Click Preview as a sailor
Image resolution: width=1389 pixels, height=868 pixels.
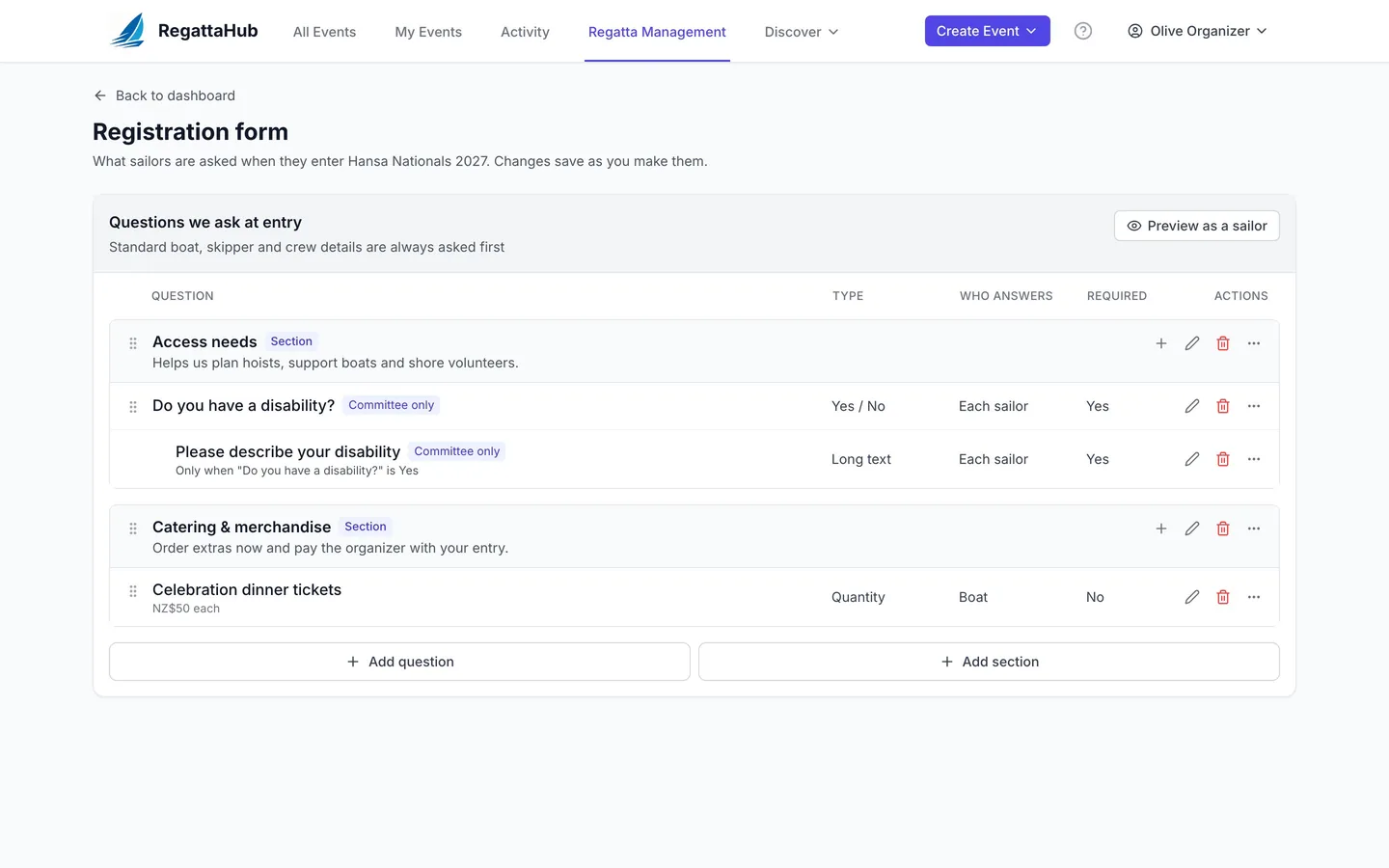[1197, 226]
